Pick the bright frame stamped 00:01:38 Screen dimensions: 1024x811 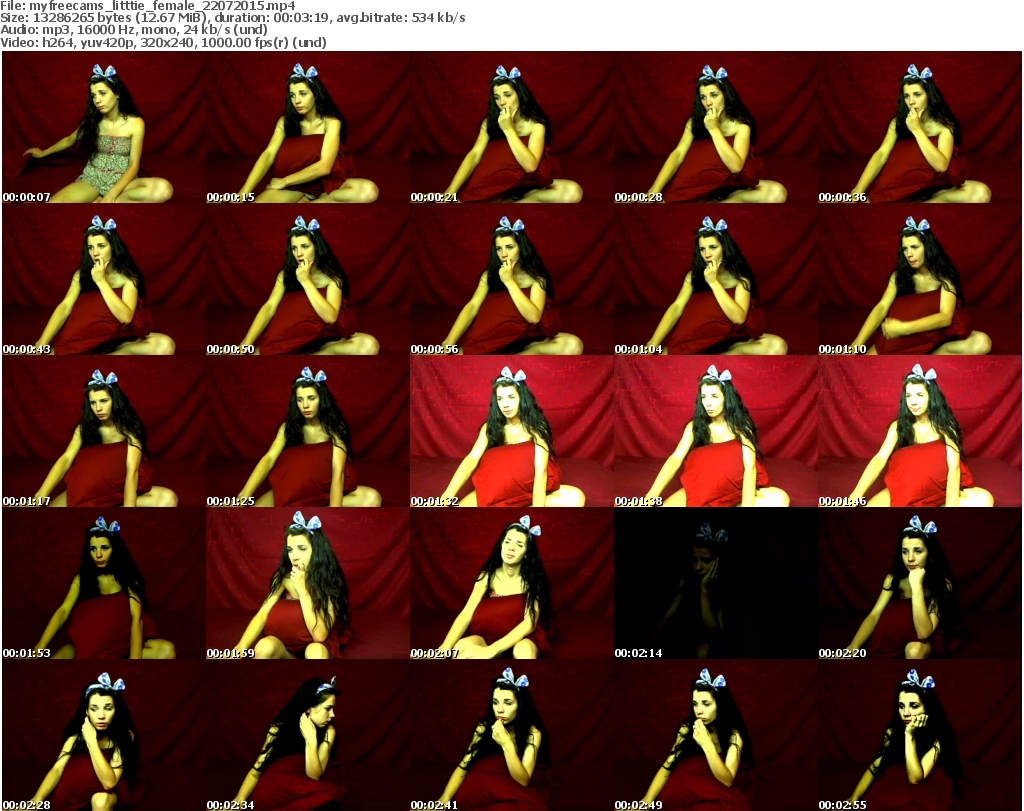click(x=716, y=431)
